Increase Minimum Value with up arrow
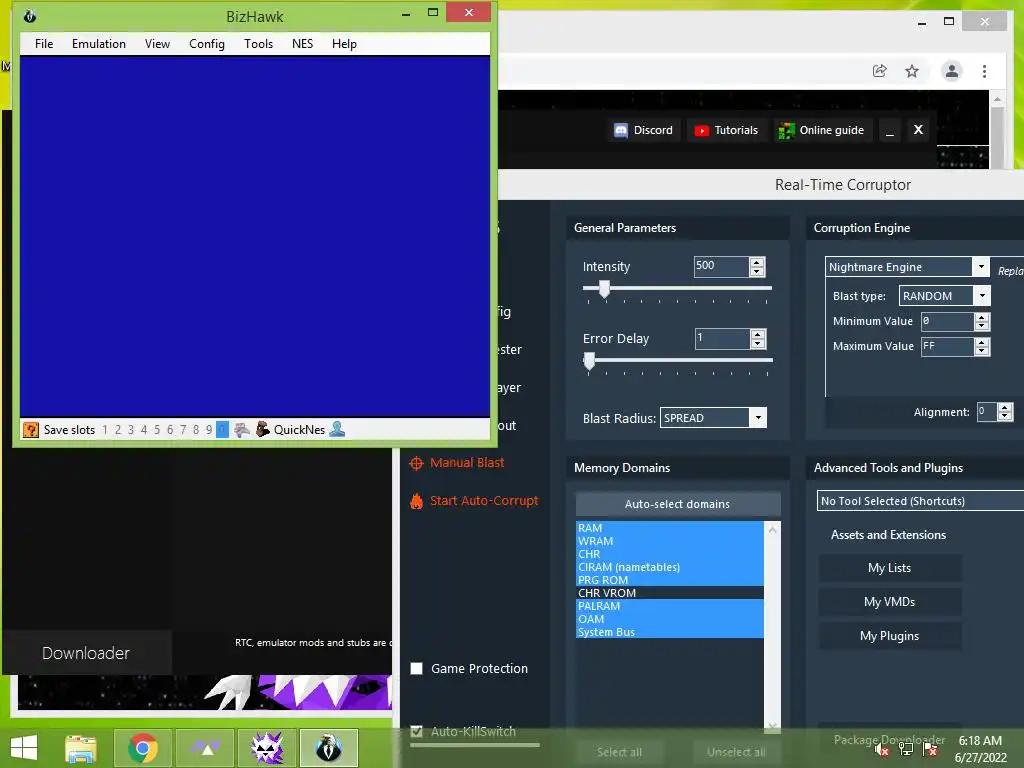 point(982,317)
